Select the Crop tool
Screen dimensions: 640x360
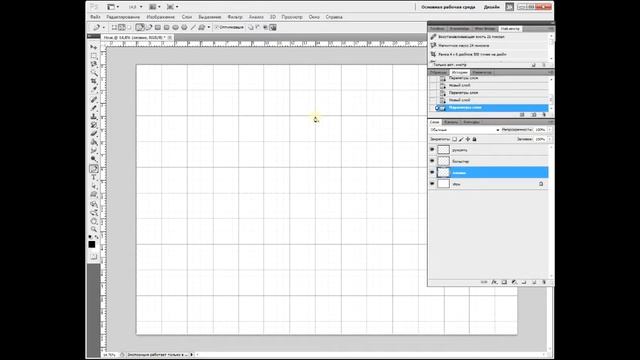pyautogui.click(x=94, y=81)
